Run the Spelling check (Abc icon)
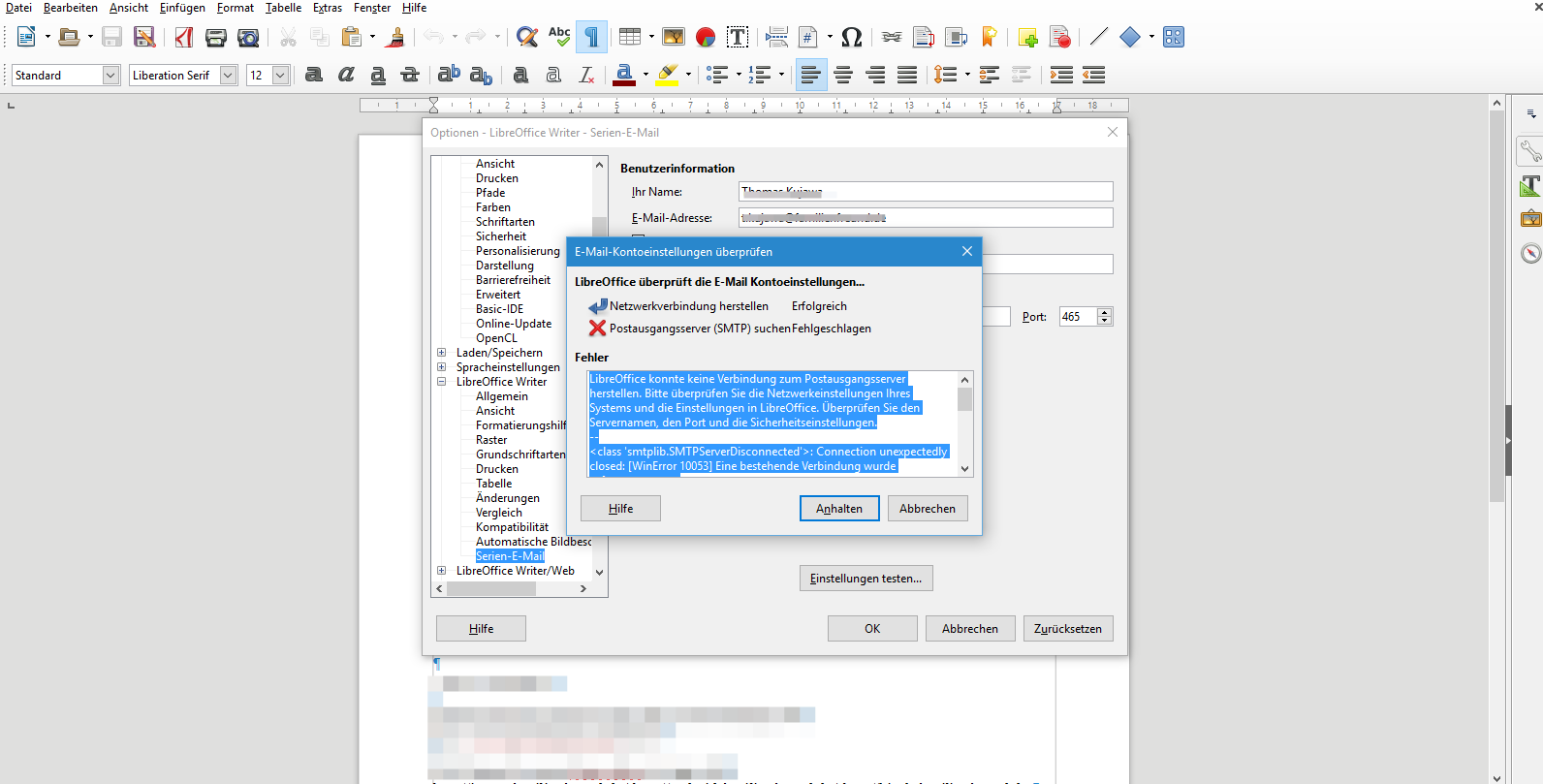The image size is (1543, 784). [x=559, y=37]
